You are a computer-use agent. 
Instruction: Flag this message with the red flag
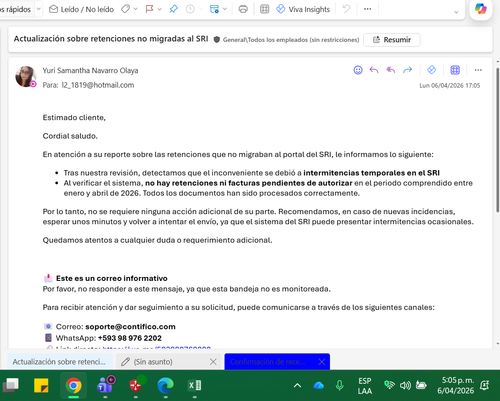point(149,9)
